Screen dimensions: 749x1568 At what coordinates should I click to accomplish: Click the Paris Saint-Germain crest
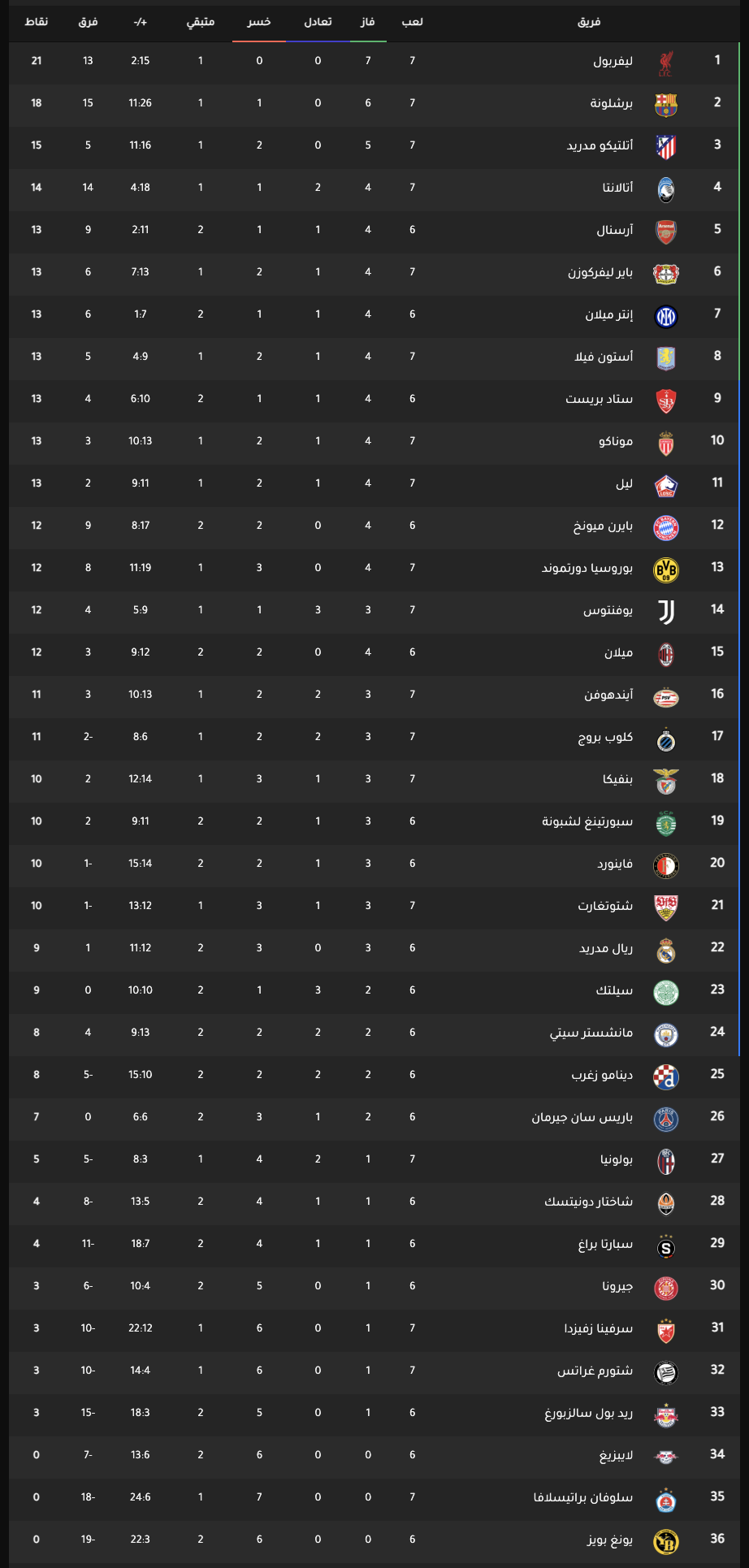pyautogui.click(x=665, y=1119)
